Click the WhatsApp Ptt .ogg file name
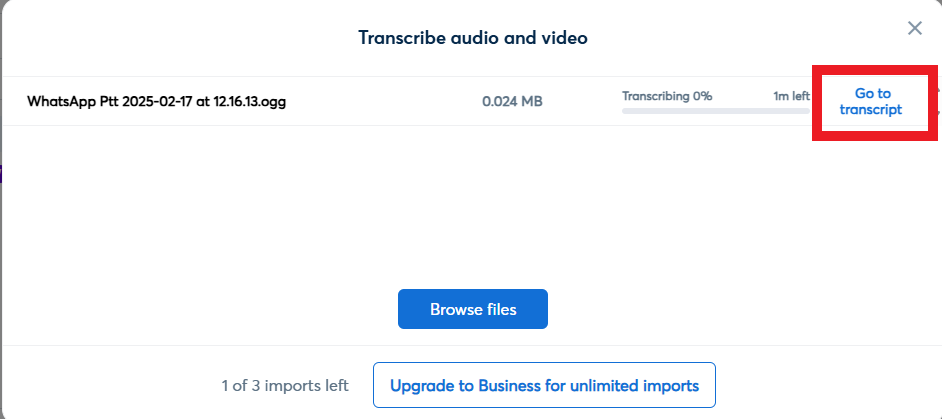The image size is (942, 419). pyautogui.click(x=156, y=101)
